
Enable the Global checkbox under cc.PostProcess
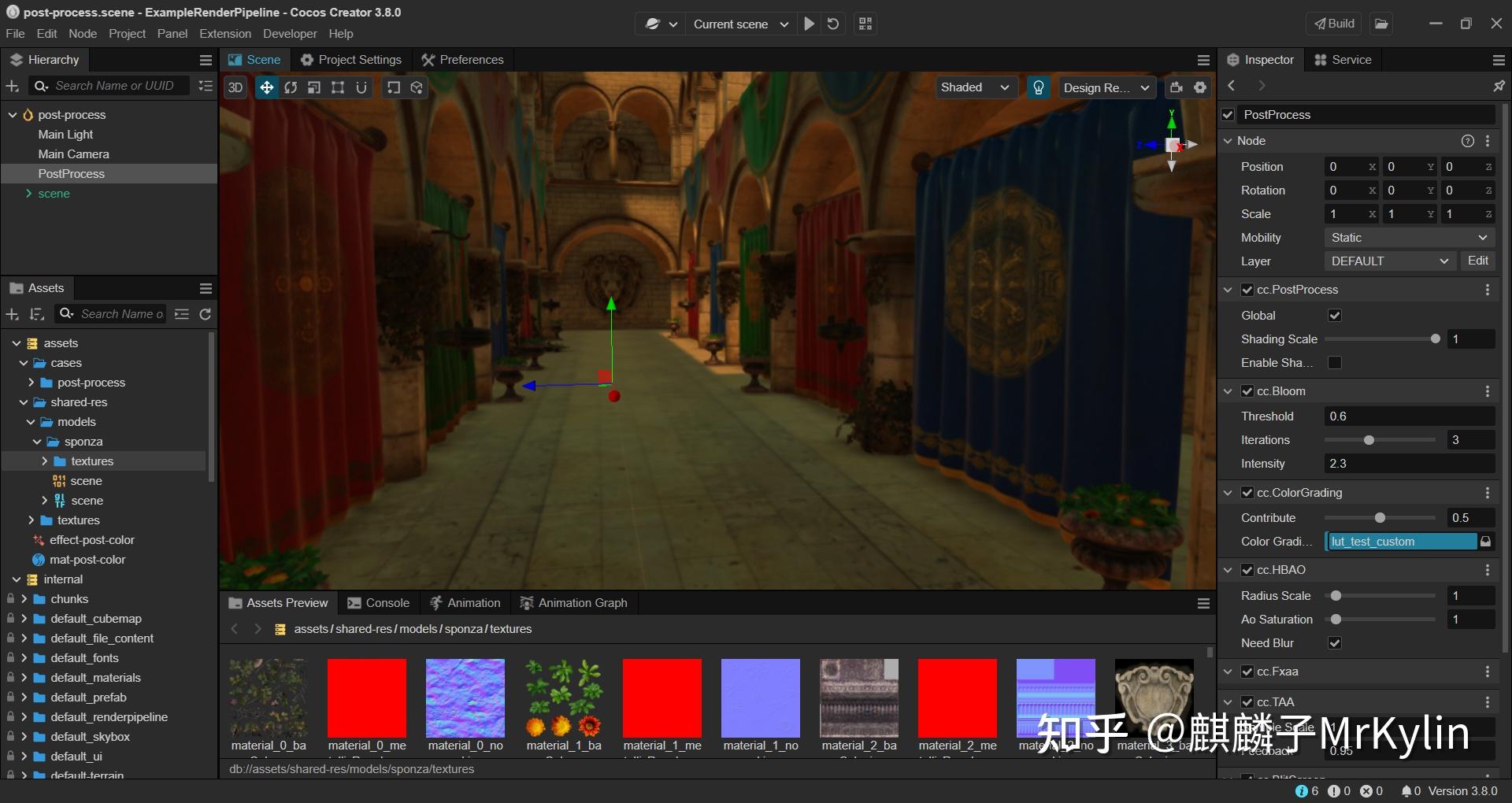(1335, 315)
